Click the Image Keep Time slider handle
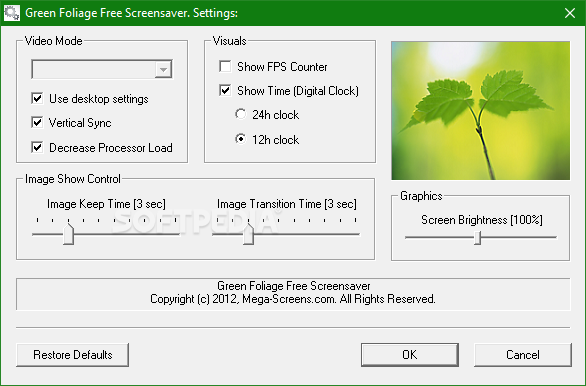The width and height of the screenshot is (586, 386). pos(68,234)
